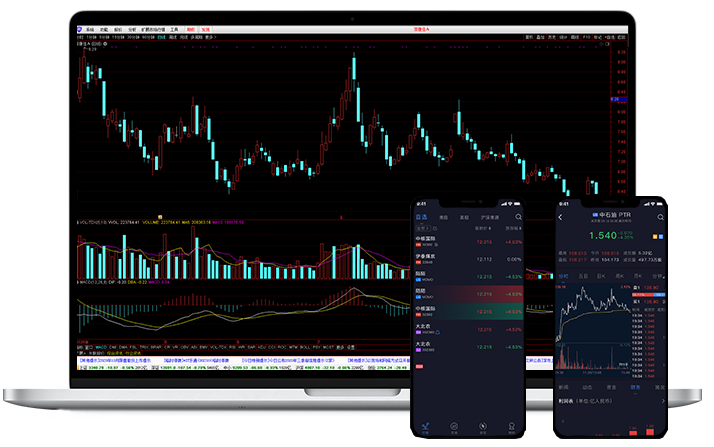
Task: Sort watchlist by 涨跌幅 column header
Action: (513, 229)
